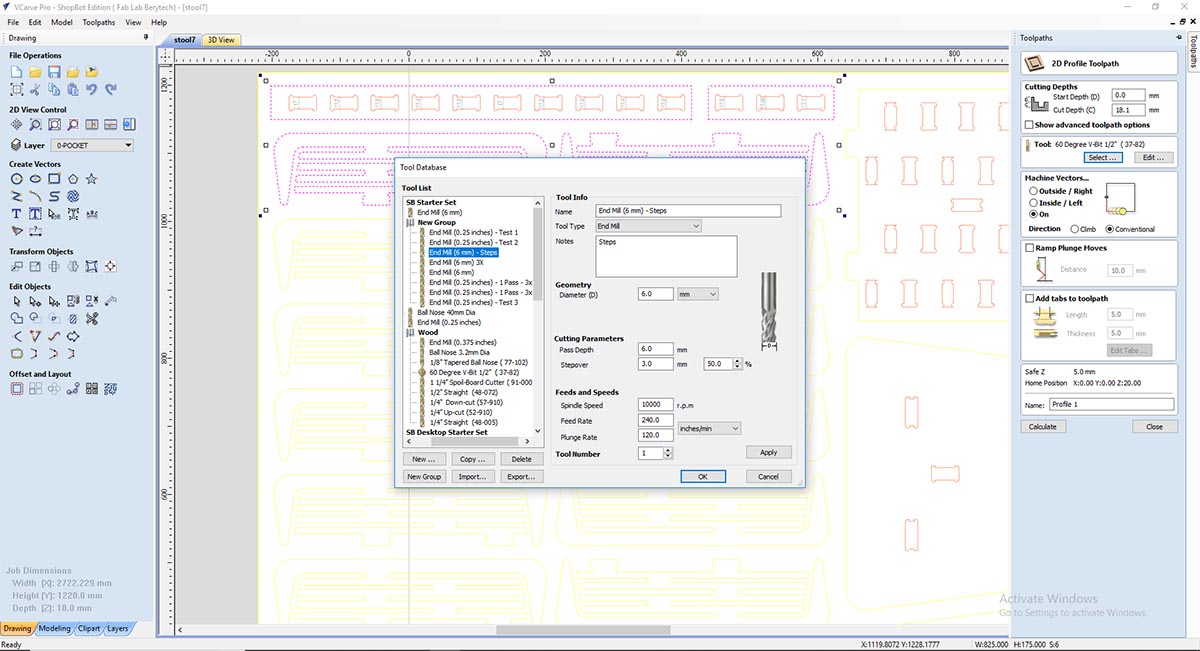Click the pin icon on the Drawing panel

tap(146, 37)
